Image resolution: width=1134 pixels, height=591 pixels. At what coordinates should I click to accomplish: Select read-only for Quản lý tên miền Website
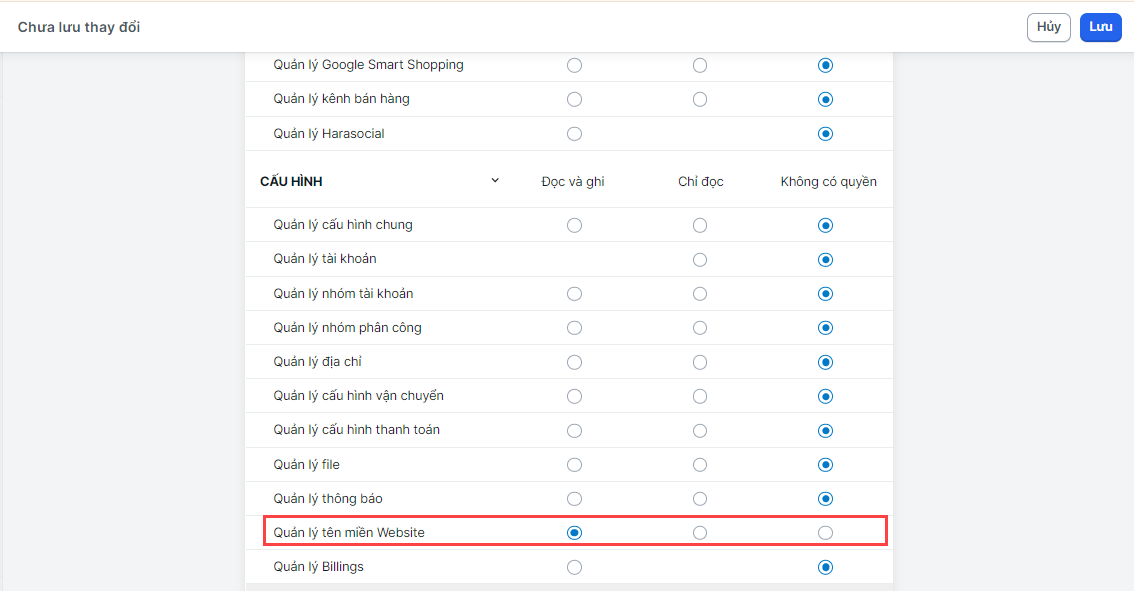point(700,533)
